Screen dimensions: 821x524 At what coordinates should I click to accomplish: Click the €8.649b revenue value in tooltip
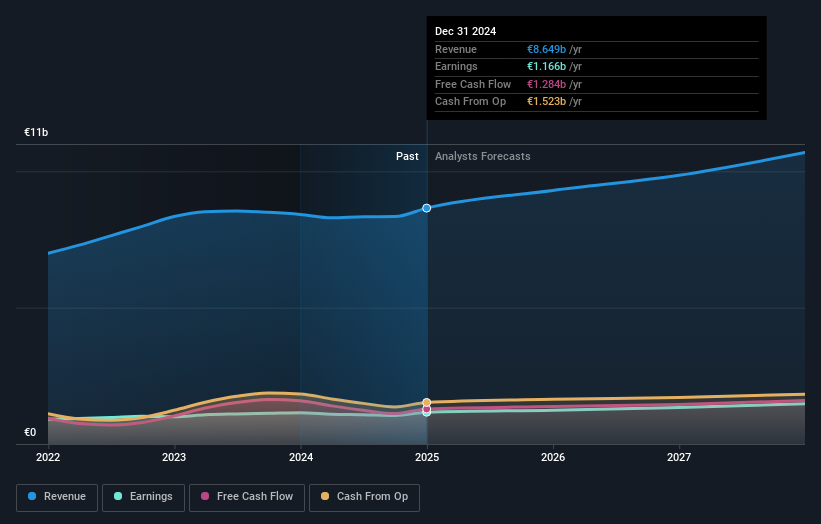(547, 49)
